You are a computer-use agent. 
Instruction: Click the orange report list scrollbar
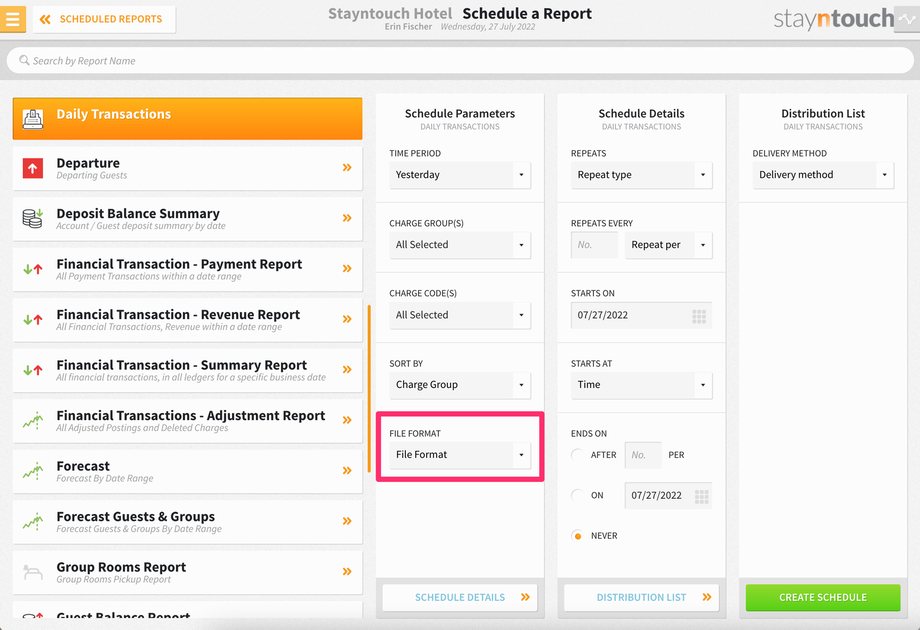pos(369,388)
